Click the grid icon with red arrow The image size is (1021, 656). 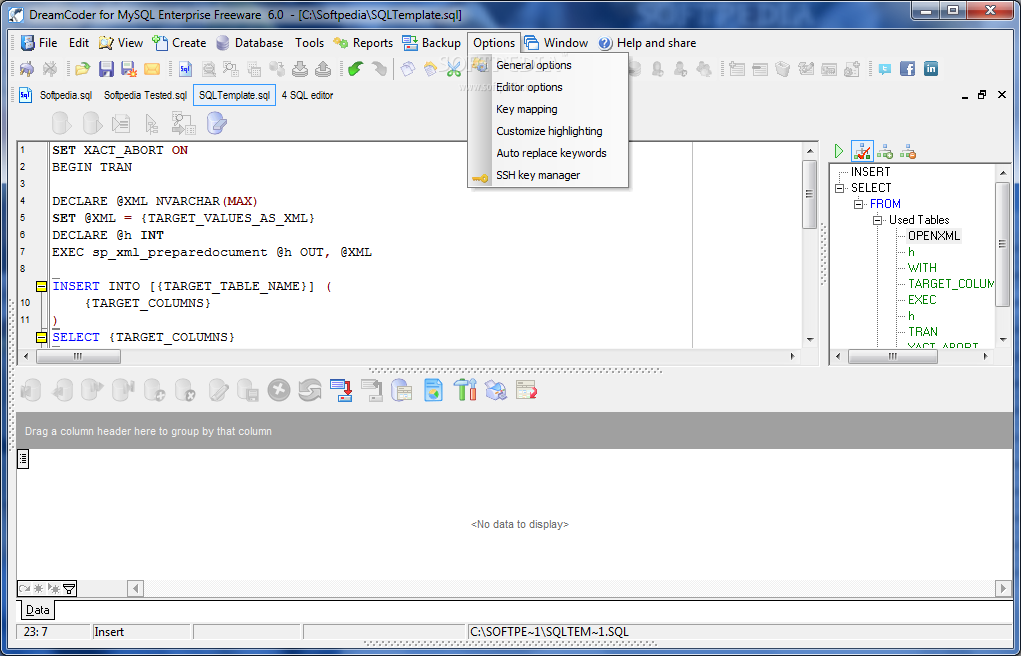(526, 390)
